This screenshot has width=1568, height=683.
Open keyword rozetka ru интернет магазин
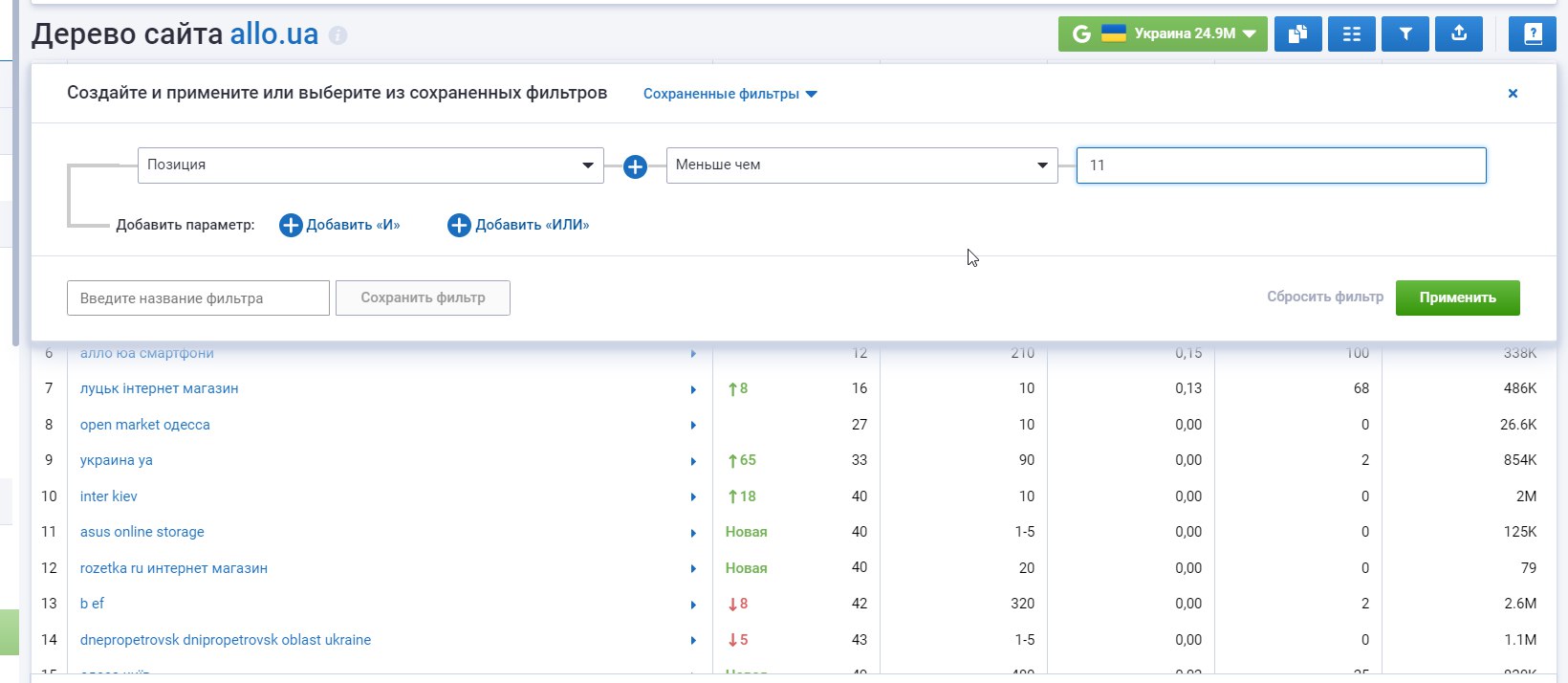click(174, 568)
